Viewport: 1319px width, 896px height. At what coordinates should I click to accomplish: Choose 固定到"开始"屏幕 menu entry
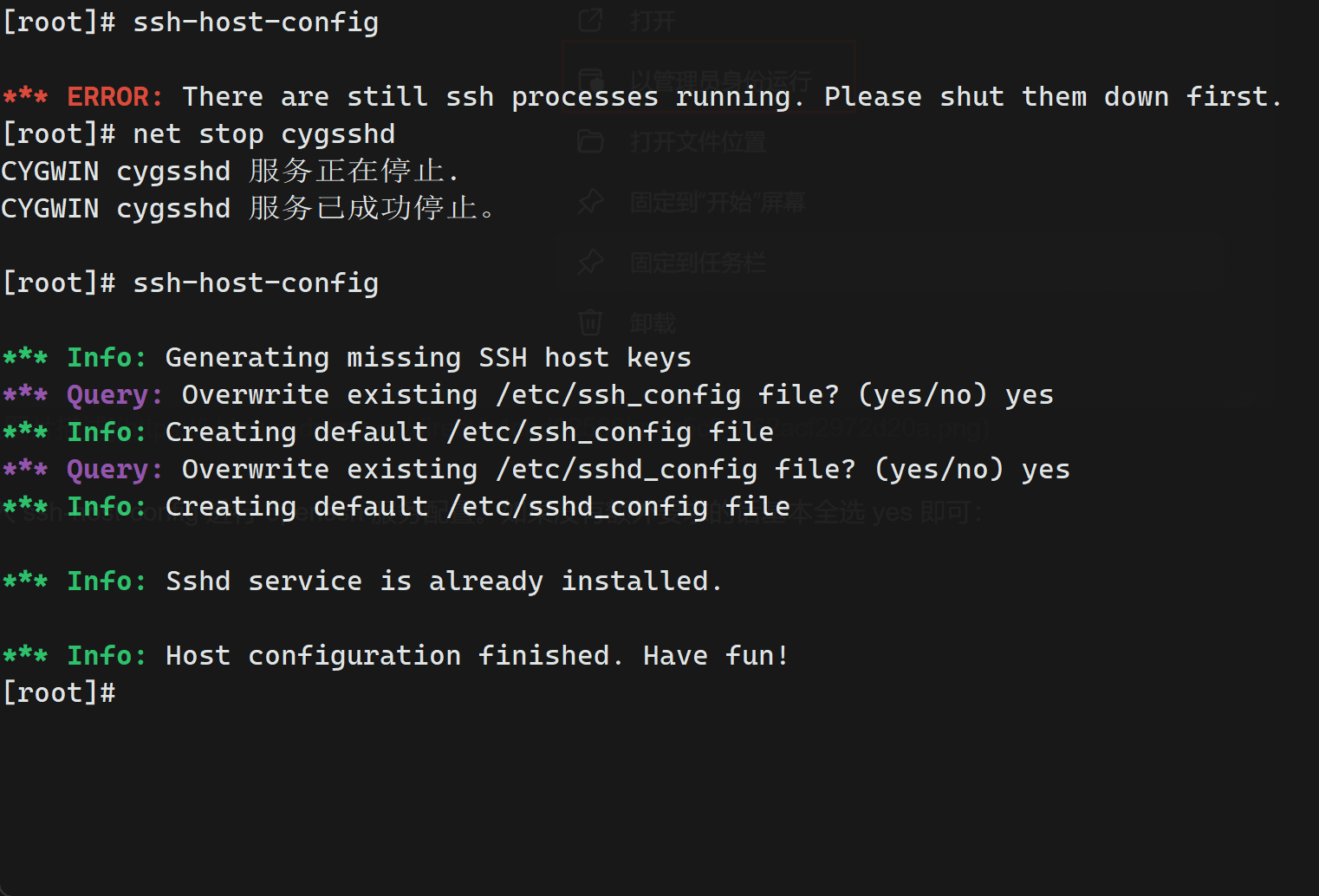[718, 202]
